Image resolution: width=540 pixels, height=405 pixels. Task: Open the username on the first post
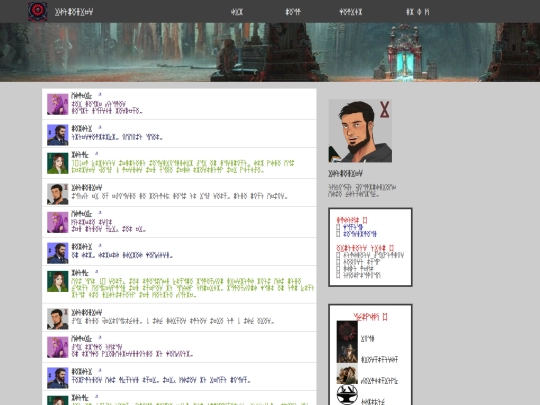click(x=81, y=96)
